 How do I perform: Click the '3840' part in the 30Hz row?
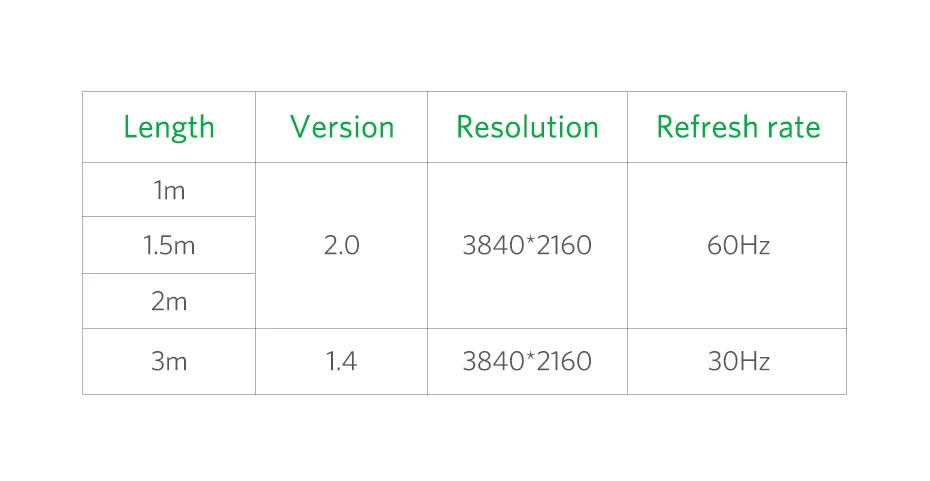pos(490,361)
